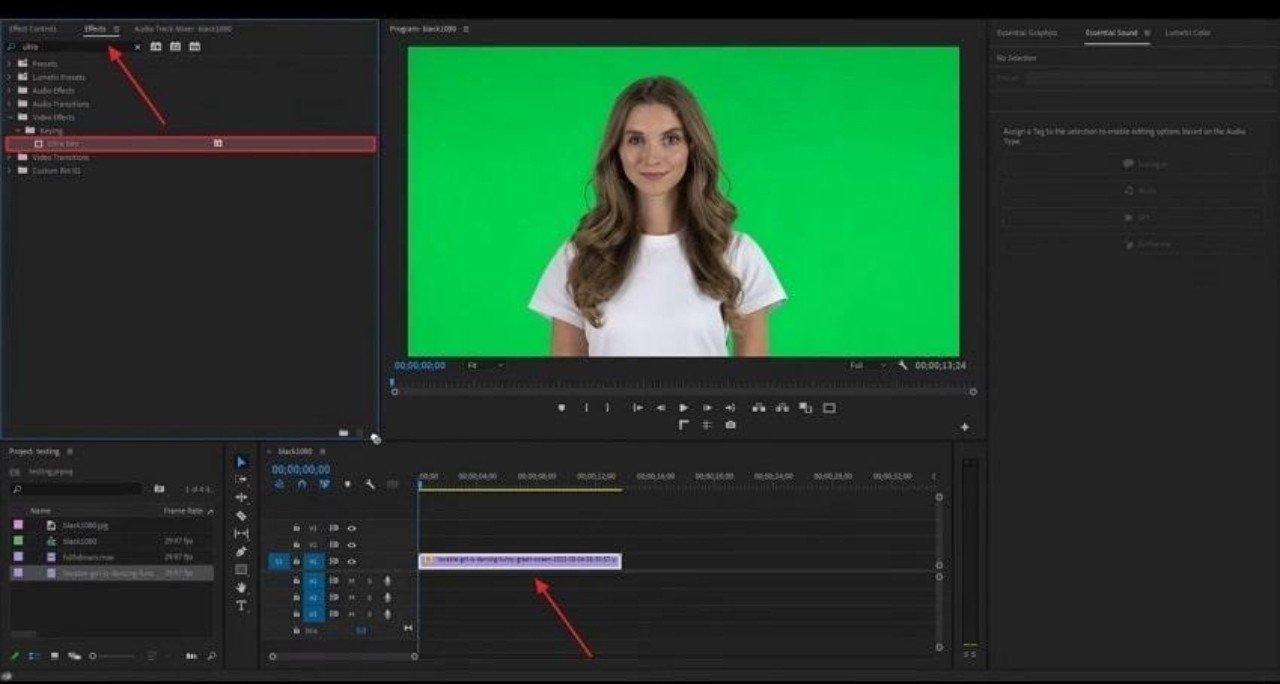The height and width of the screenshot is (684, 1280).
Task: Select the Razor tool in the toolbar
Action: 241,515
